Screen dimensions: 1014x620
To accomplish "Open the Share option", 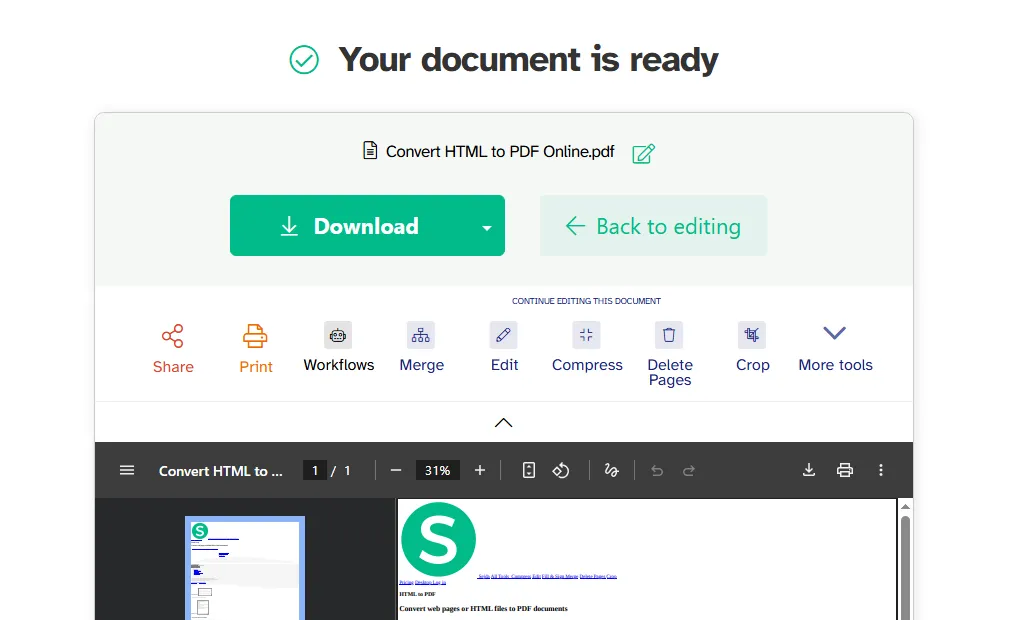I will pyautogui.click(x=173, y=349).
